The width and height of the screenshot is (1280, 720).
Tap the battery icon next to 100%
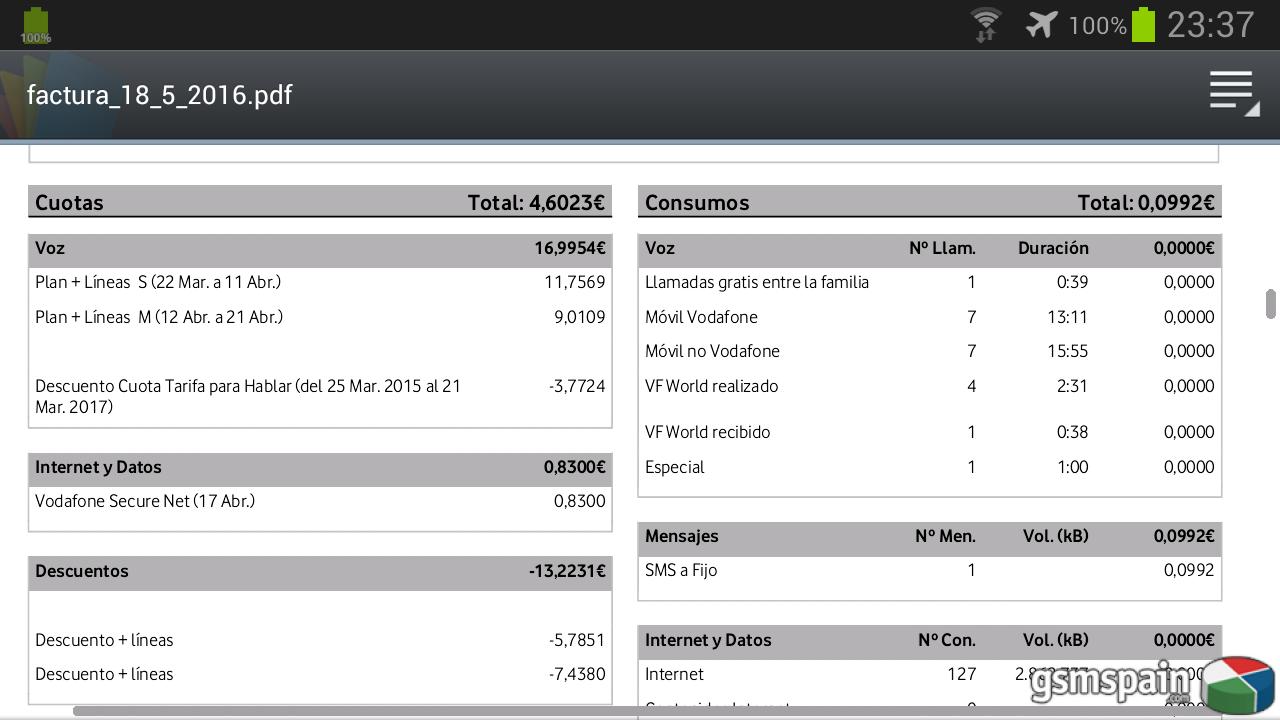(1143, 24)
